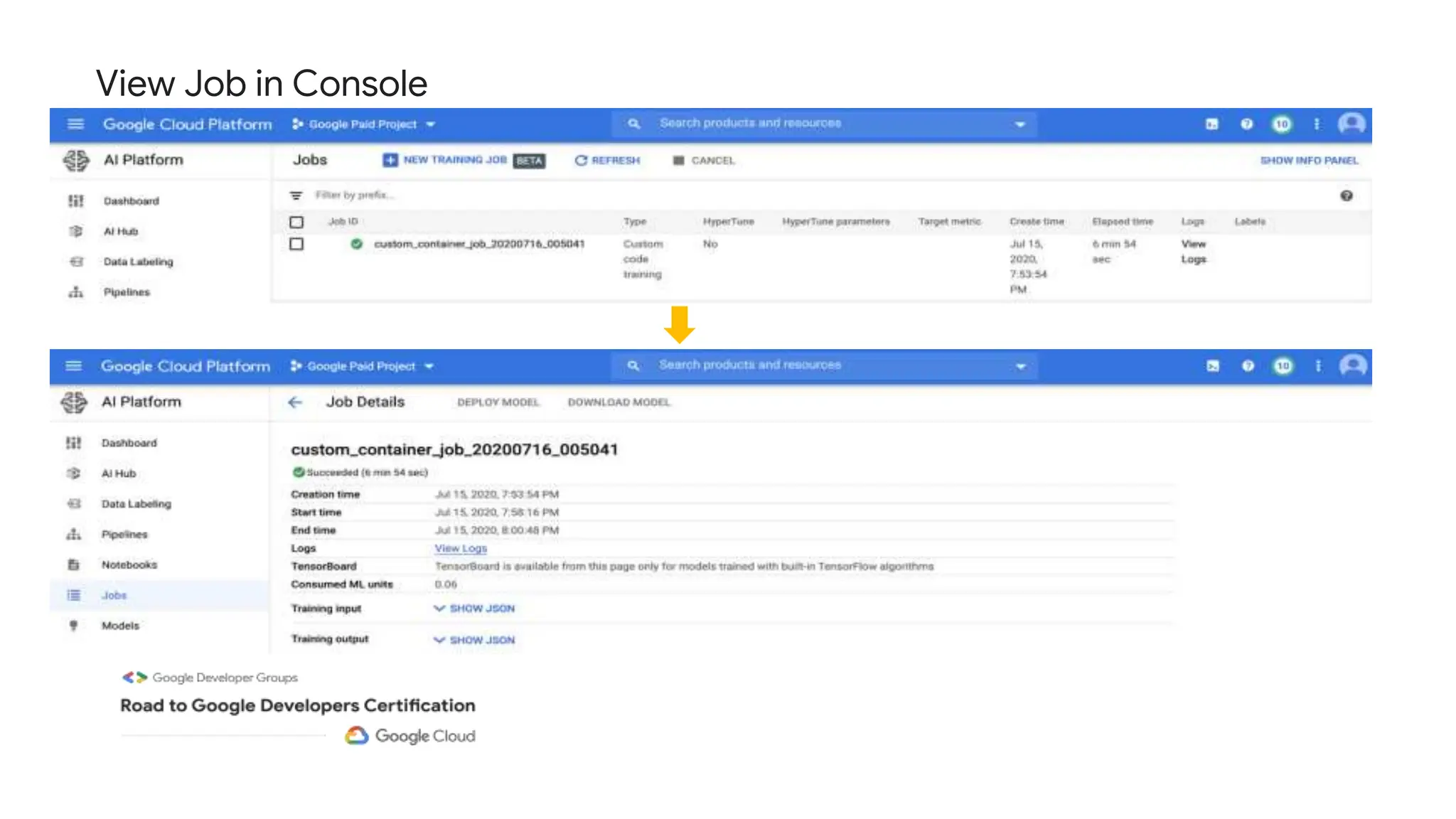The image size is (1456, 819).
Task: Click HyperTune parameters column header
Action: point(836,222)
